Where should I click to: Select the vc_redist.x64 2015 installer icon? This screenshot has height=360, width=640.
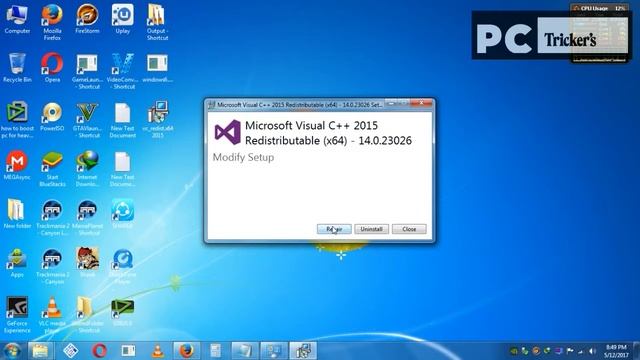click(x=158, y=120)
